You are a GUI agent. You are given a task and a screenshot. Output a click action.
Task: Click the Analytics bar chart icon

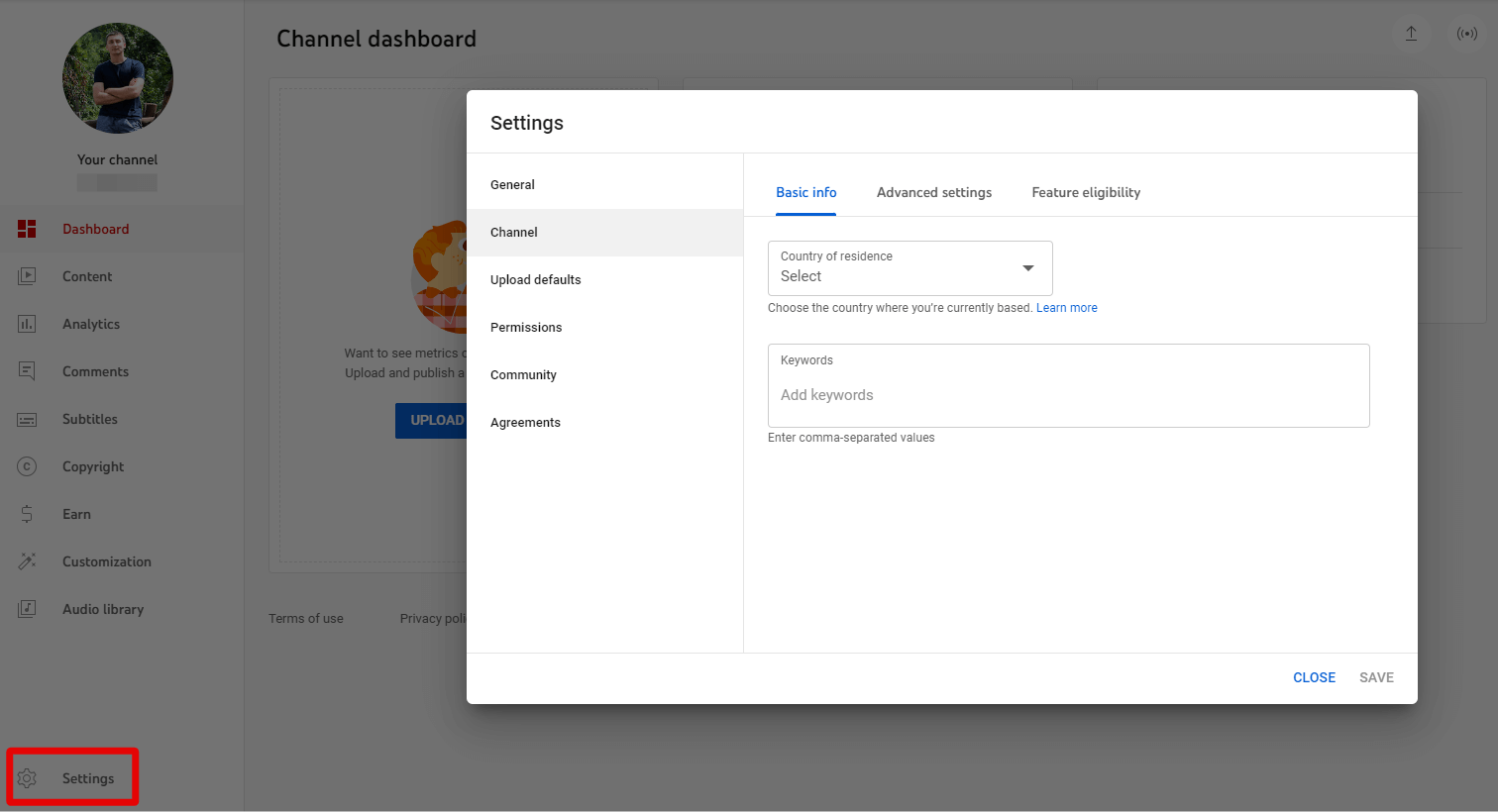(27, 324)
